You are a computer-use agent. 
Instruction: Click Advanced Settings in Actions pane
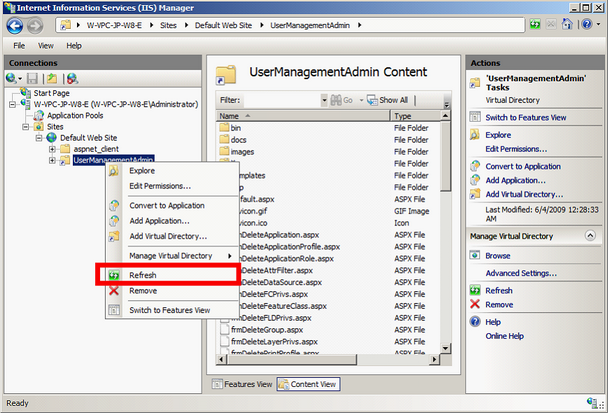[x=521, y=273]
